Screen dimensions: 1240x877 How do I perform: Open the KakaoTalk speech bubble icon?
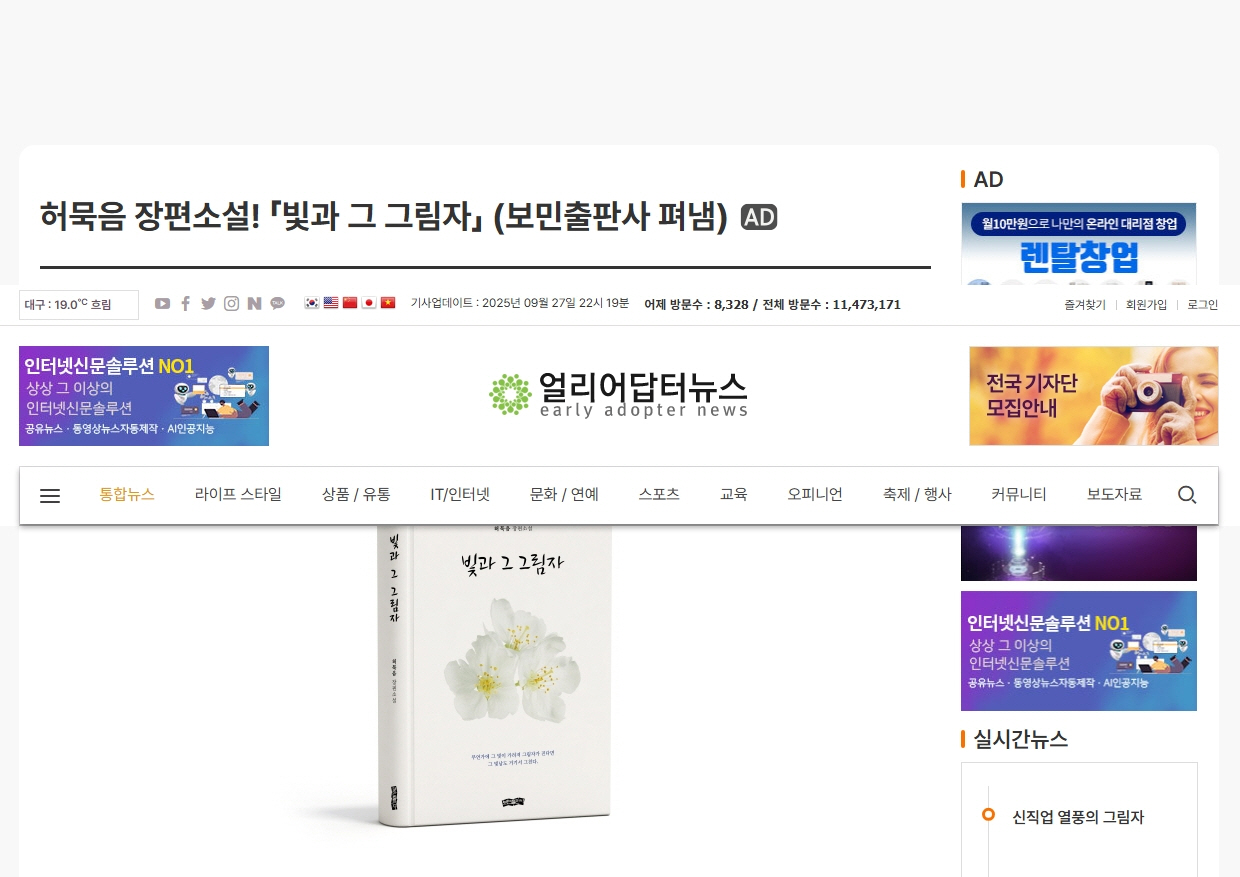click(277, 304)
